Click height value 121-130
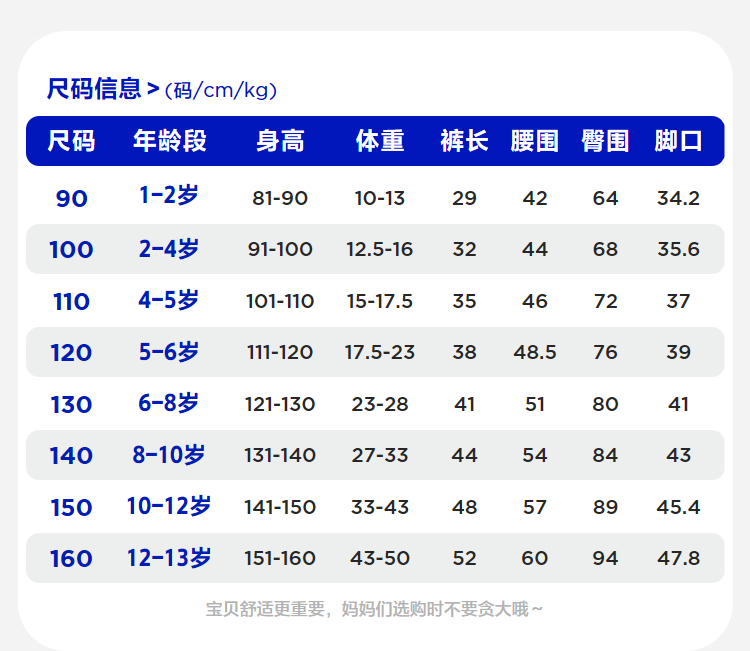Image resolution: width=750 pixels, height=651 pixels. [x=280, y=404]
